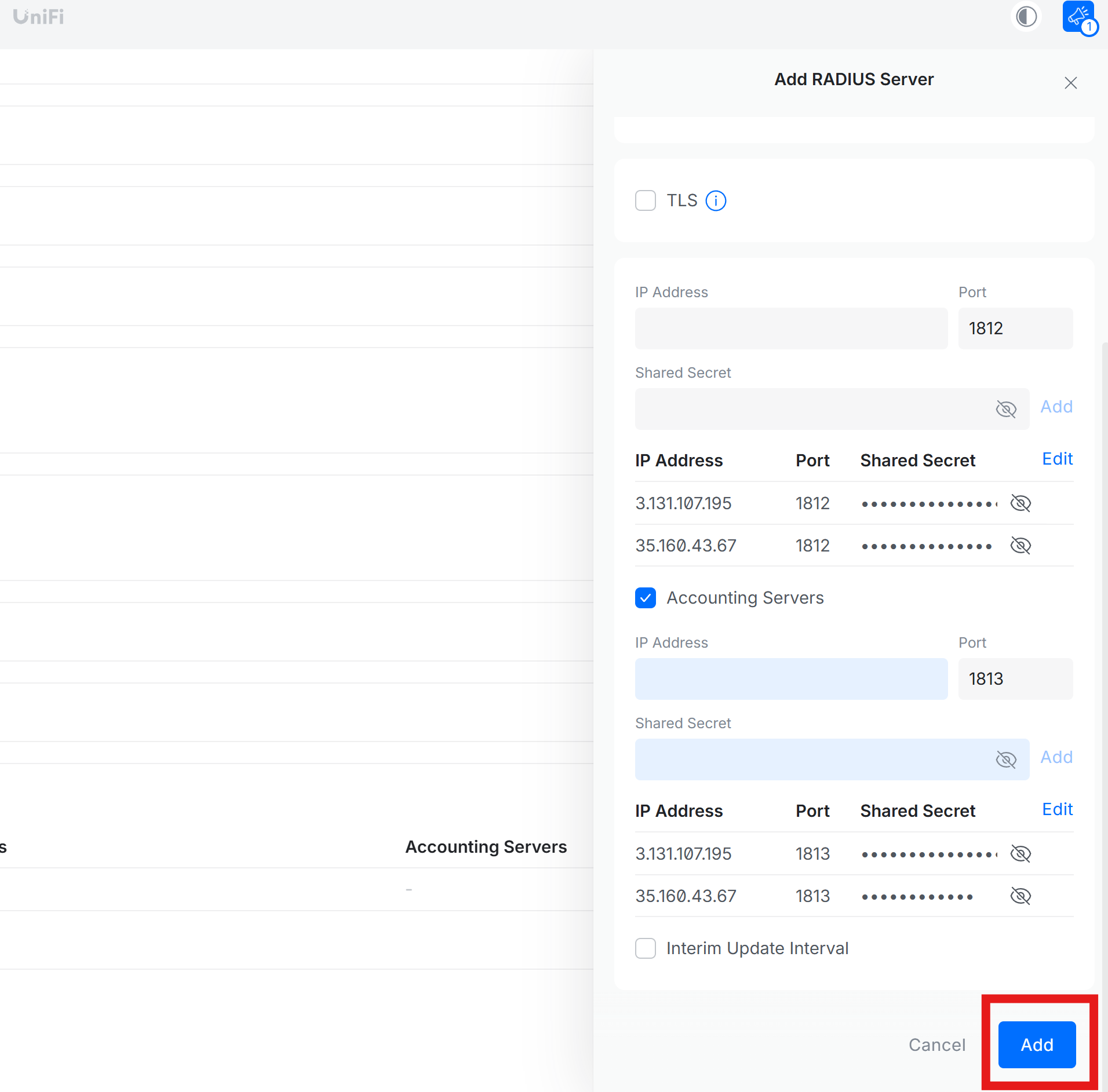
Task: Enable Interim Update Interval
Action: 646,948
